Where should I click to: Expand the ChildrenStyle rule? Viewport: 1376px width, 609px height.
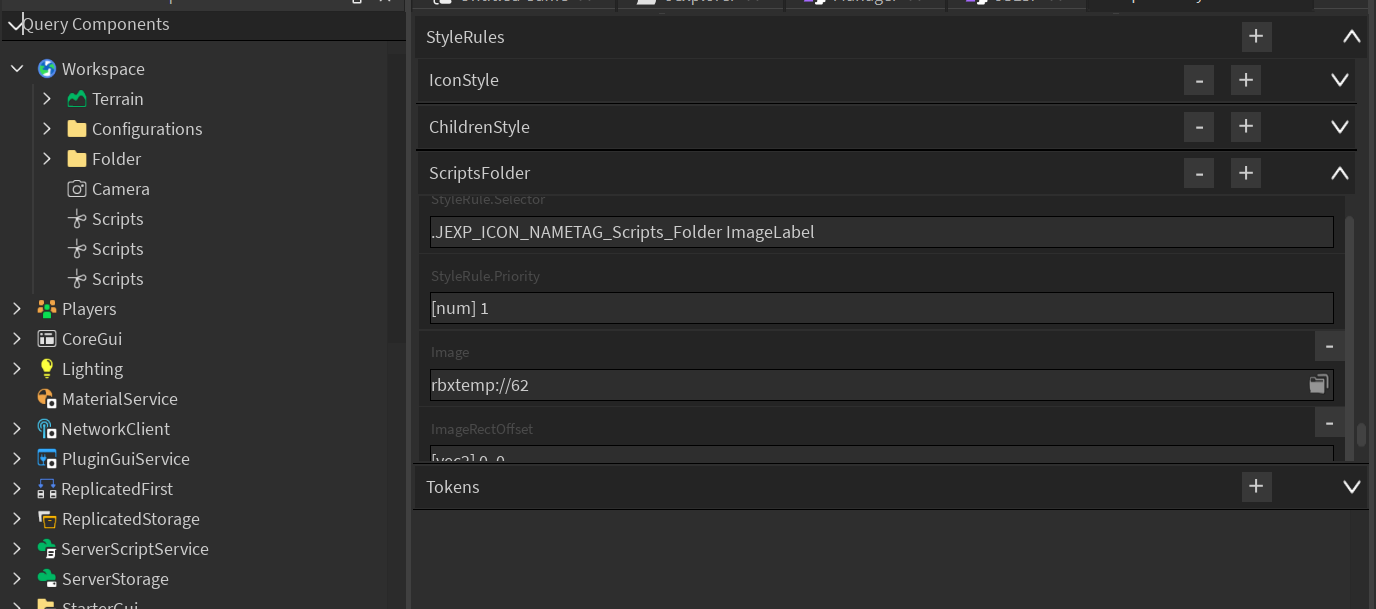pyautogui.click(x=1340, y=127)
